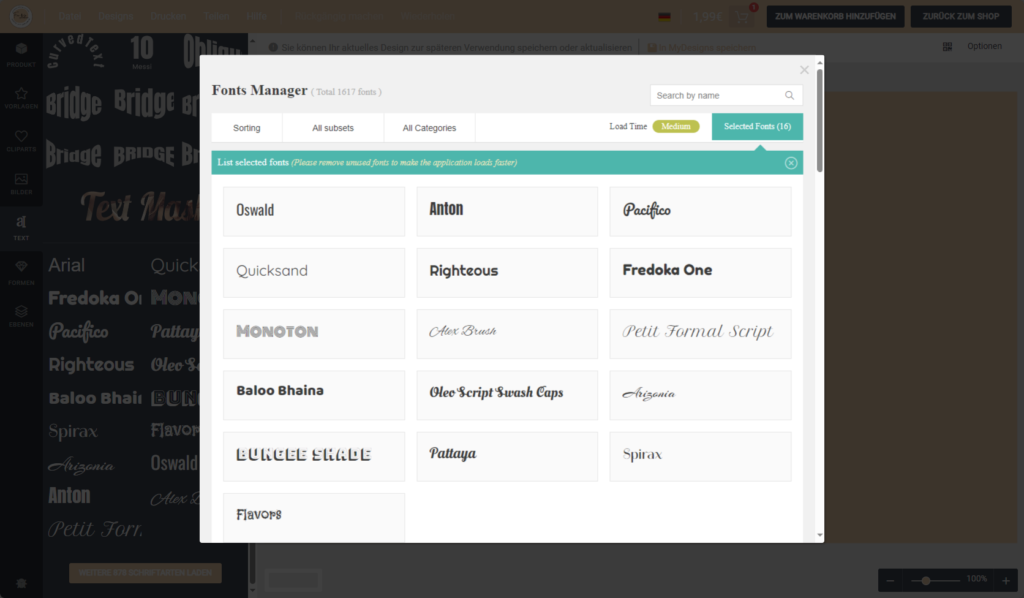Open the Cliparts sidebar panel

(x=21, y=141)
